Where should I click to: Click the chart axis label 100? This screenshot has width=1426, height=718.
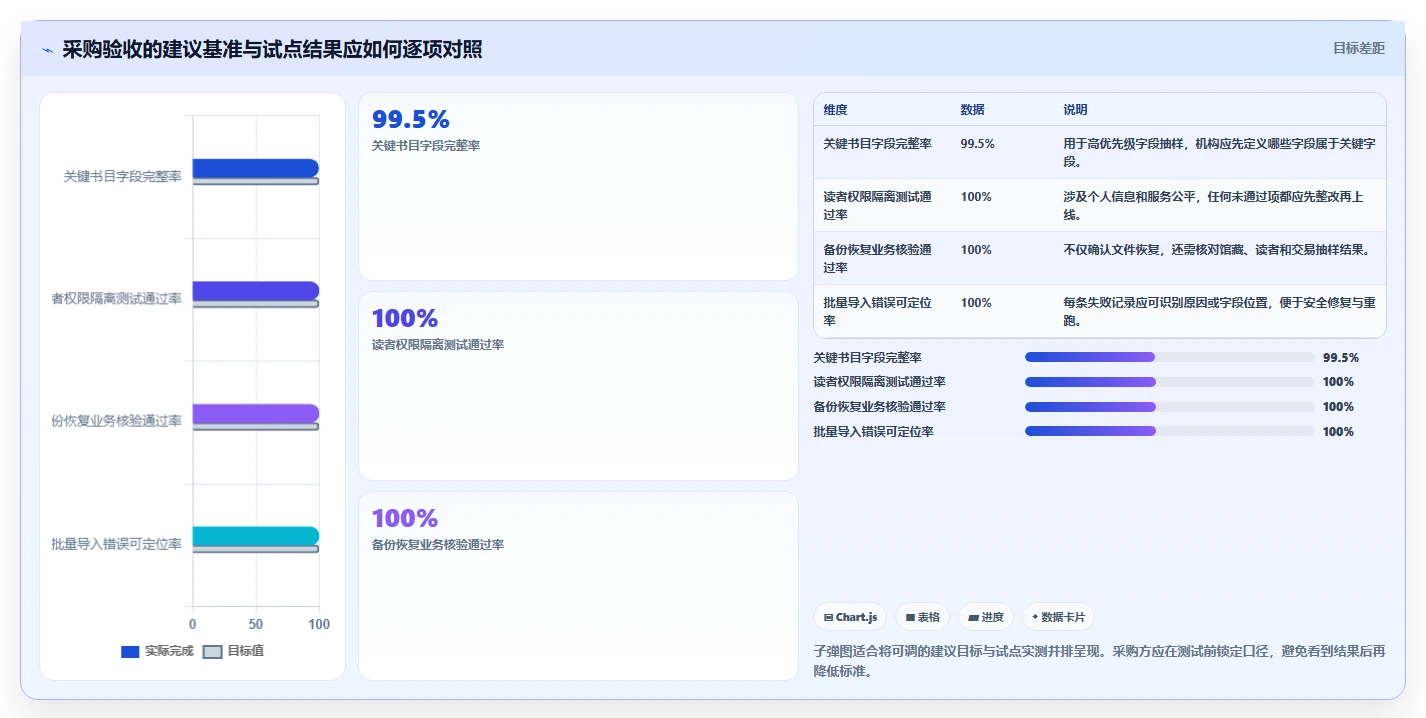319,624
